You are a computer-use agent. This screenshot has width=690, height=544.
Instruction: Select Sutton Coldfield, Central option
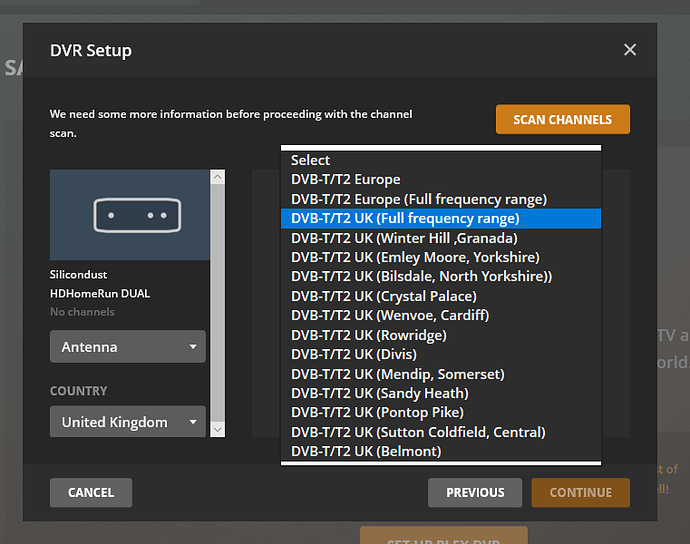pos(418,432)
